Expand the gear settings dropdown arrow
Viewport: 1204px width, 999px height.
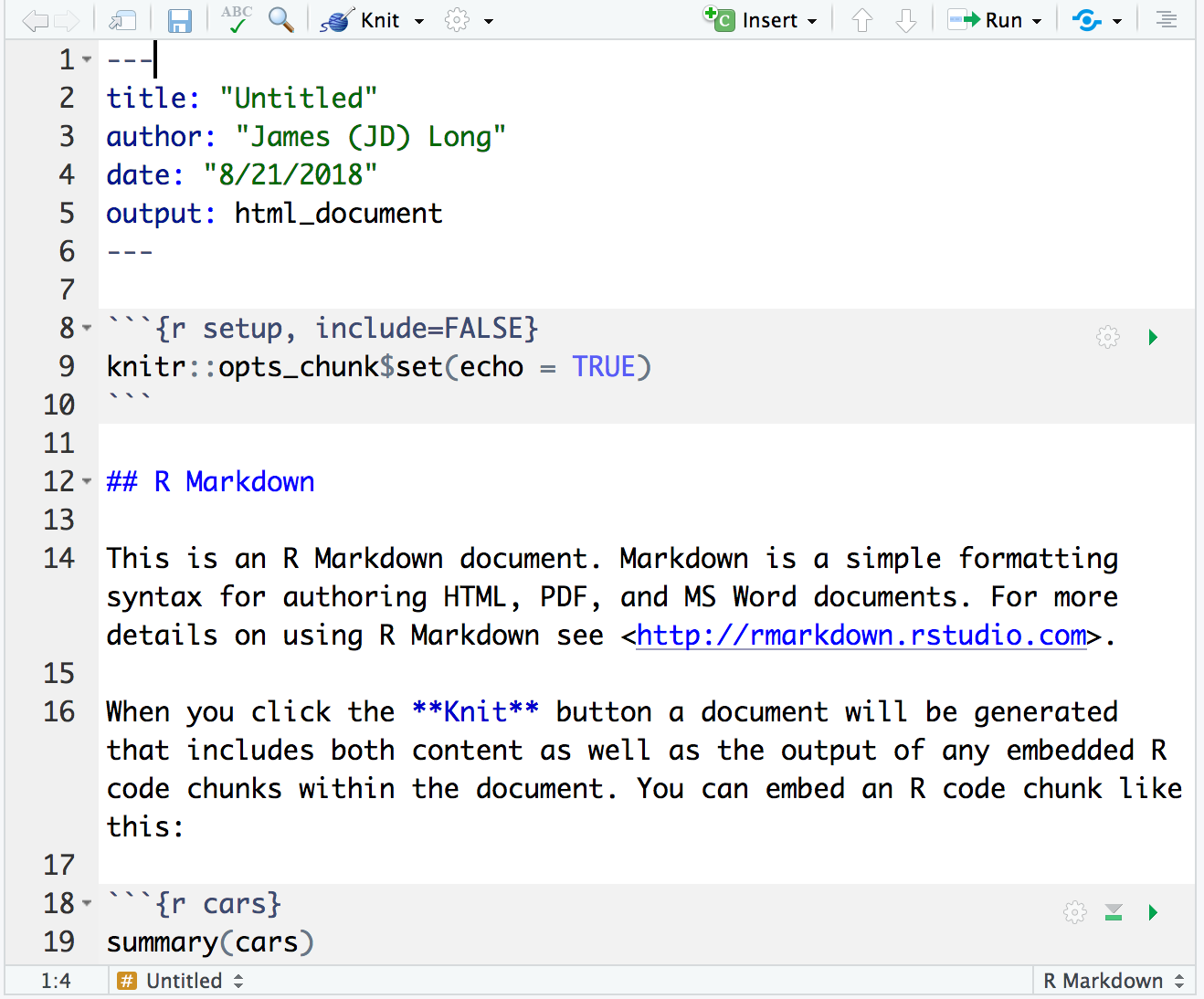pyautogui.click(x=489, y=21)
